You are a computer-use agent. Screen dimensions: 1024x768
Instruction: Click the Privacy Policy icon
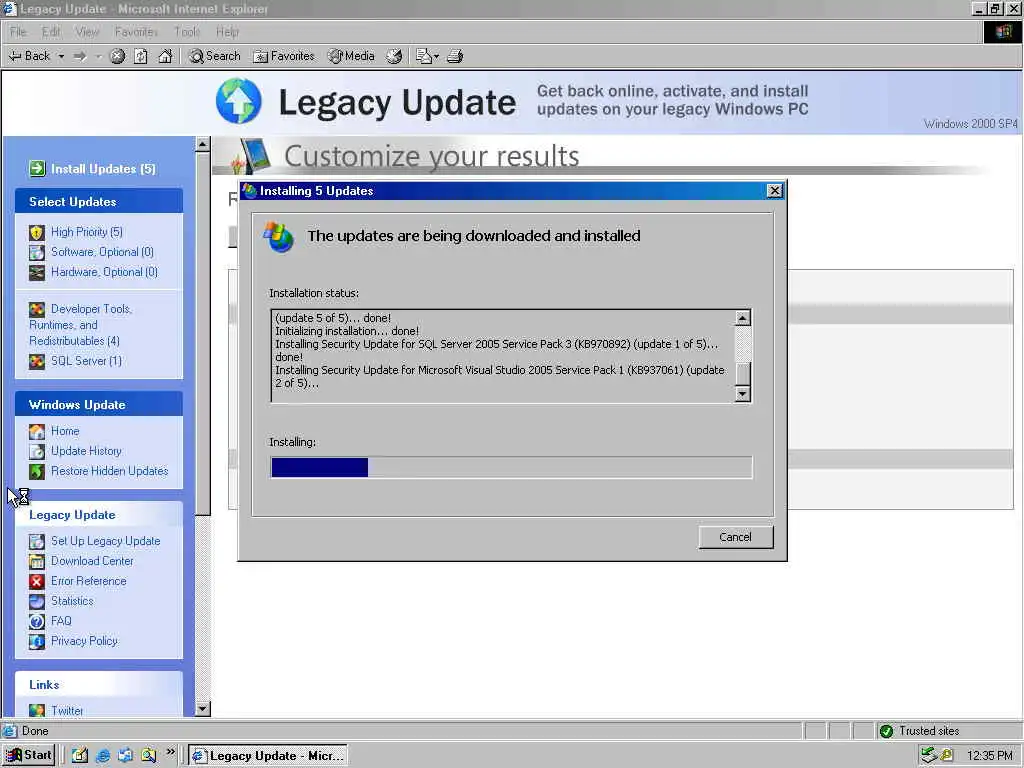(37, 641)
